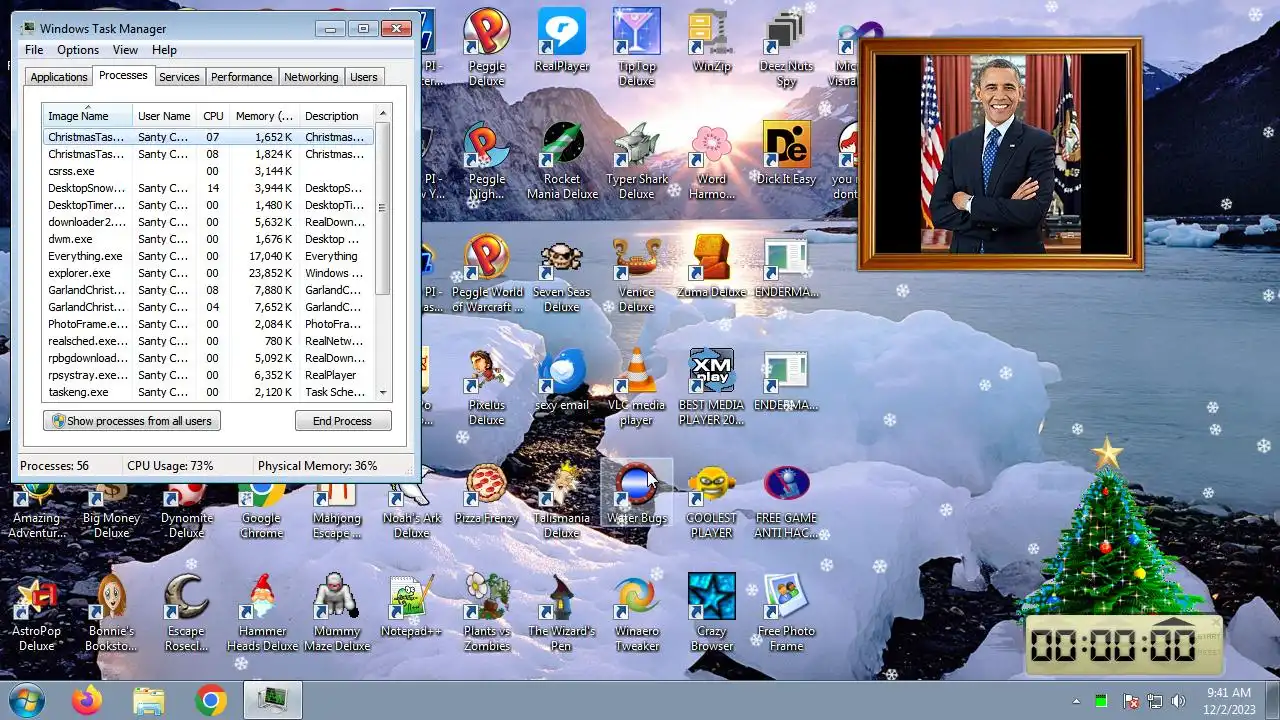The width and height of the screenshot is (1280, 720).
Task: Open the Winaero Tweaker shortcut
Action: (637, 612)
